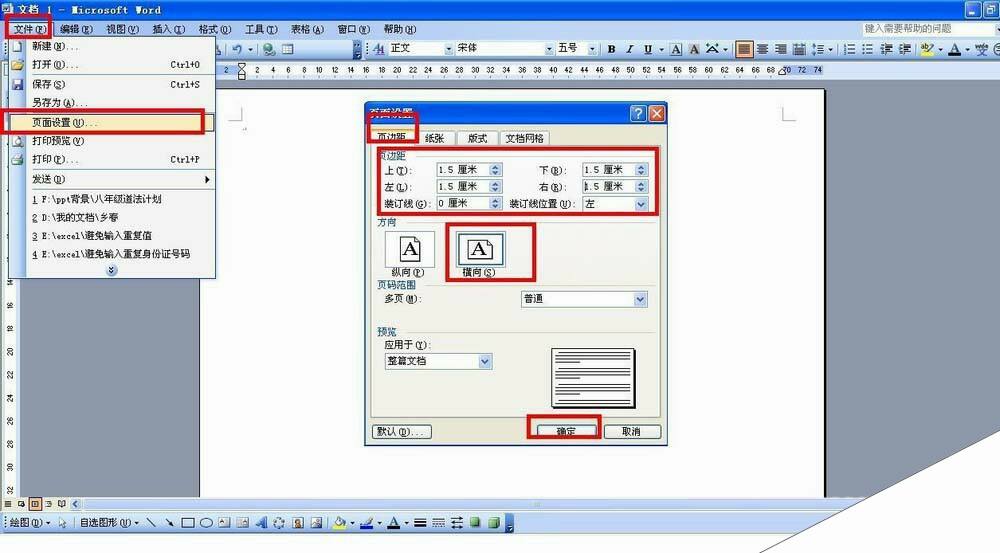
Task: Click the Styles and Formatting icon
Action: pos(379,48)
